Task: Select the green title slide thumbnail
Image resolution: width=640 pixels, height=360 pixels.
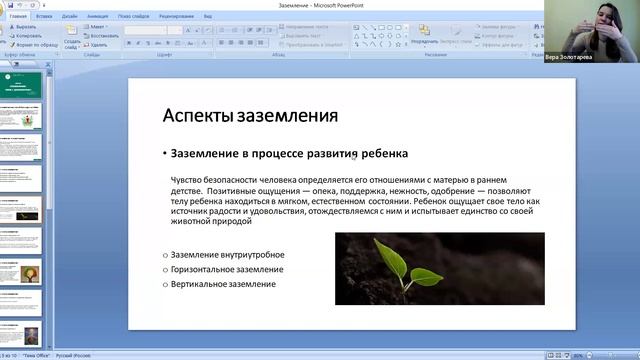Action: (x=21, y=85)
